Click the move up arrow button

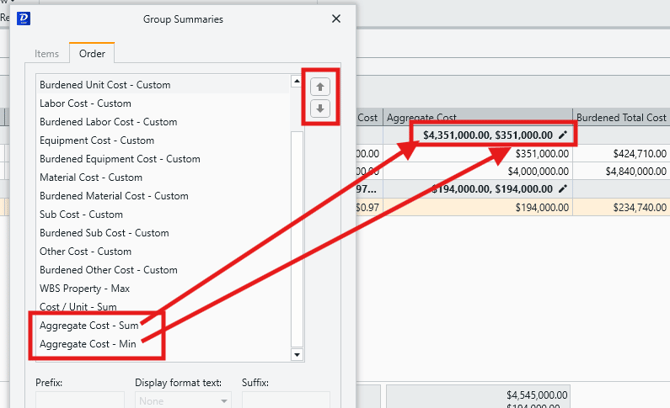[320, 86]
